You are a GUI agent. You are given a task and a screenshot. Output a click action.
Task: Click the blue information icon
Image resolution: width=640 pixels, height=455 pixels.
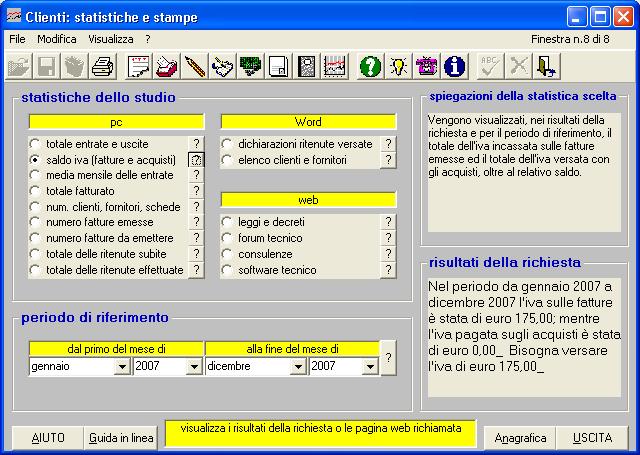(x=455, y=66)
